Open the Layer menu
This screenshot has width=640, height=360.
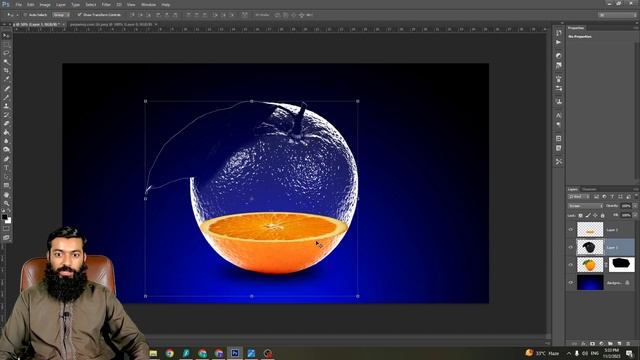[x=60, y=4]
